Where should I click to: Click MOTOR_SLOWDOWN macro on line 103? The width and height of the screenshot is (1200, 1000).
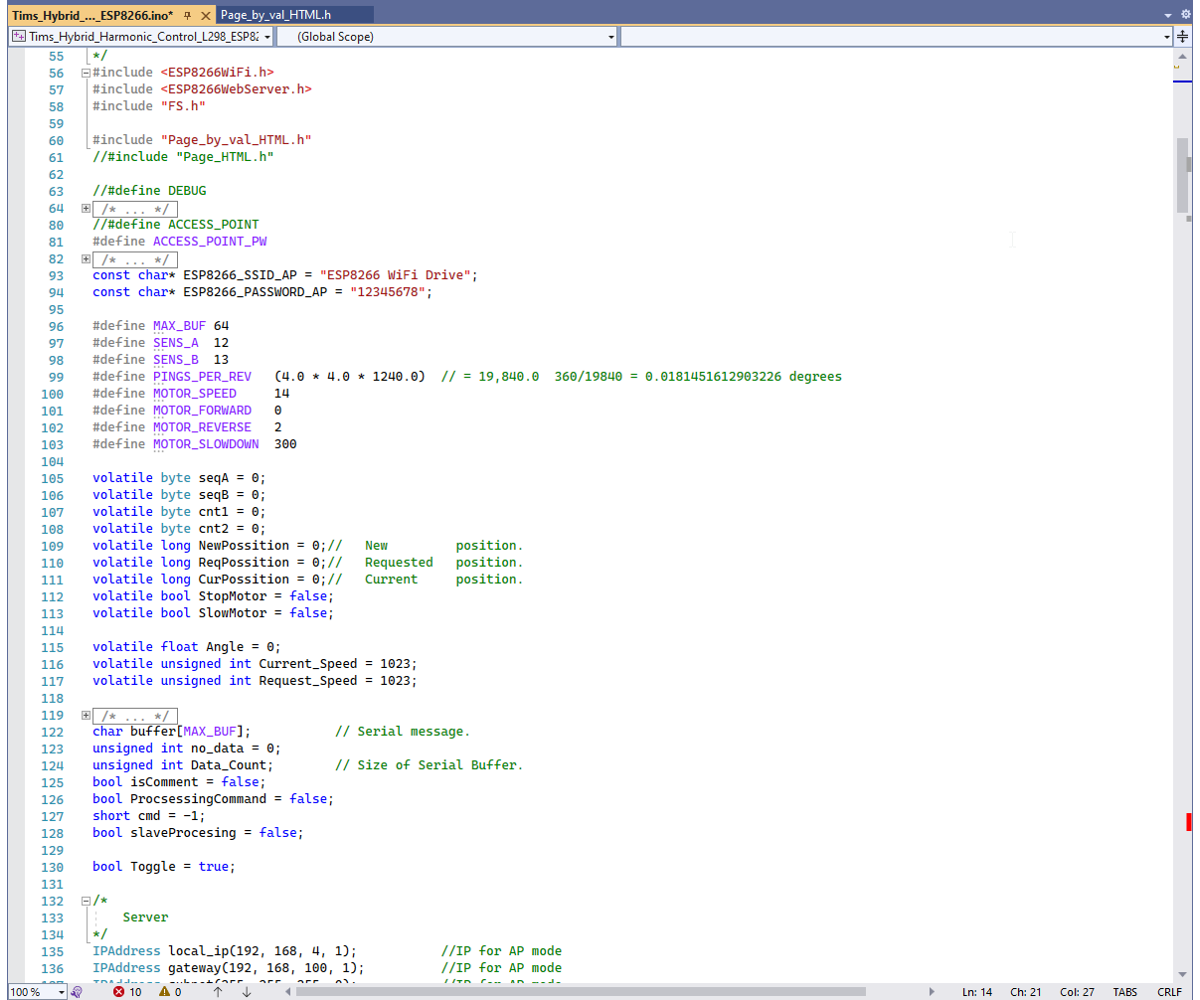206,444
